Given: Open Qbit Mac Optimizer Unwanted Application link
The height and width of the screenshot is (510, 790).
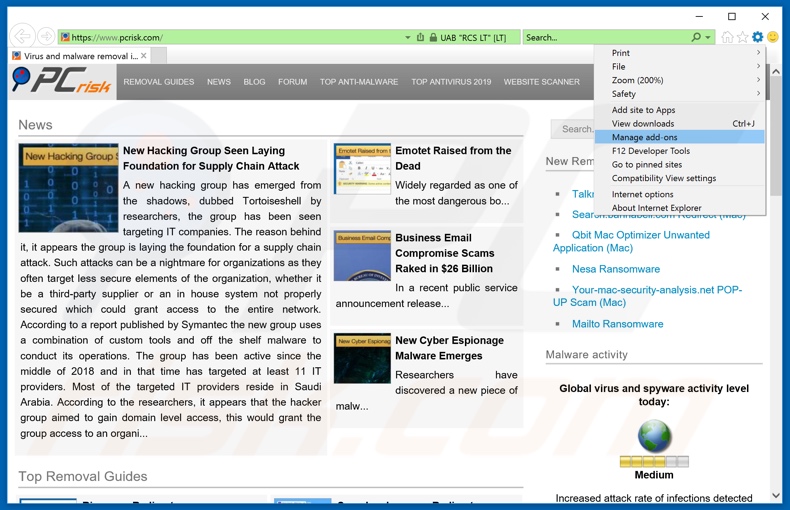Looking at the screenshot, I should tap(631, 241).
